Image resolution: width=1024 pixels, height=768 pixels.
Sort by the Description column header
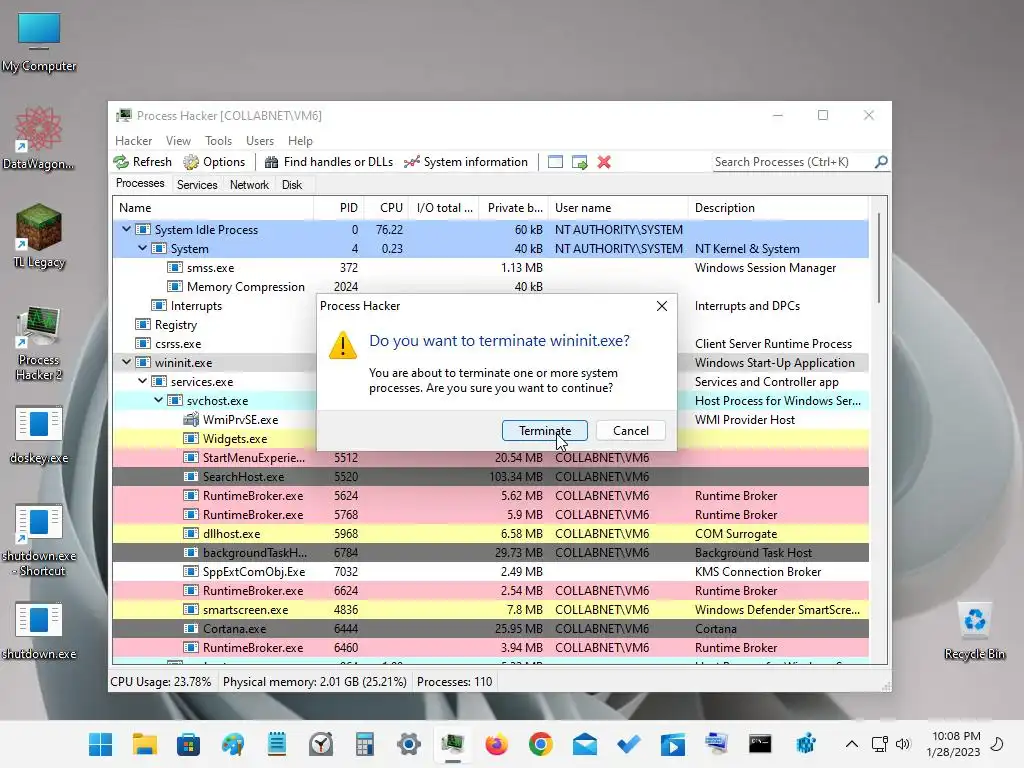(x=778, y=208)
